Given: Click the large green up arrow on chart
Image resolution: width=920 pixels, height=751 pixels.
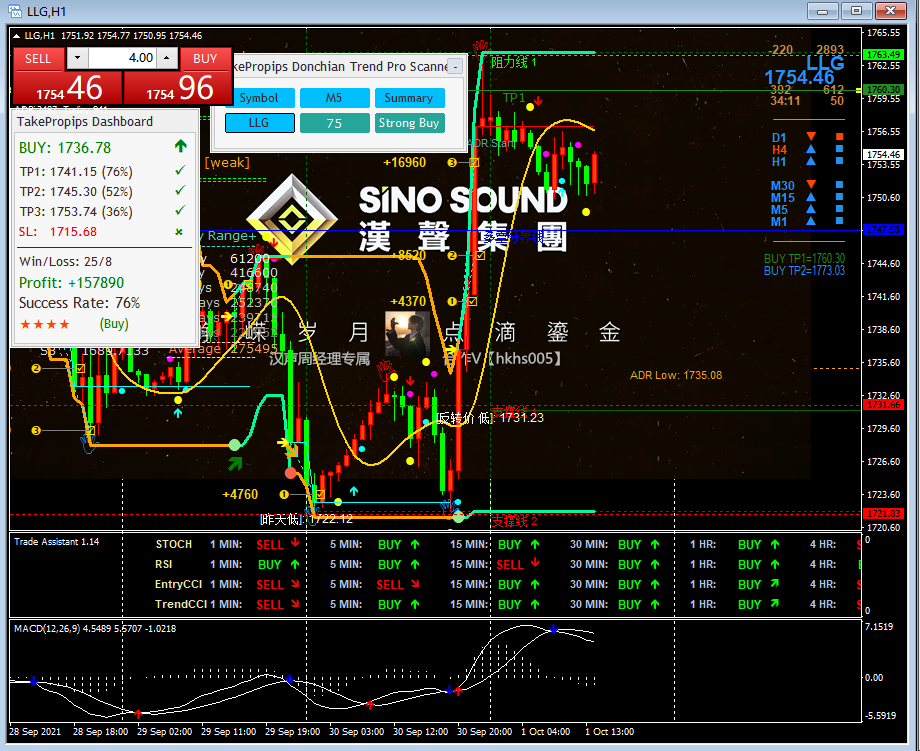Looking at the screenshot, I should click(x=235, y=464).
